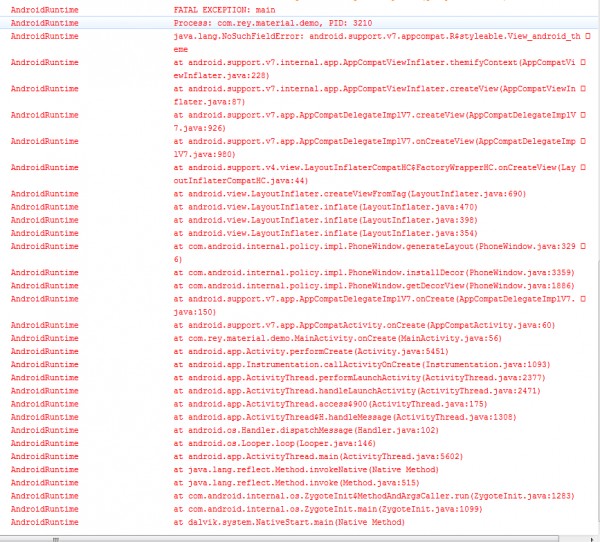The height and width of the screenshot is (542, 600).
Task: Select the ActivityThread.handleLaunchActivity line
Action: 357,391
